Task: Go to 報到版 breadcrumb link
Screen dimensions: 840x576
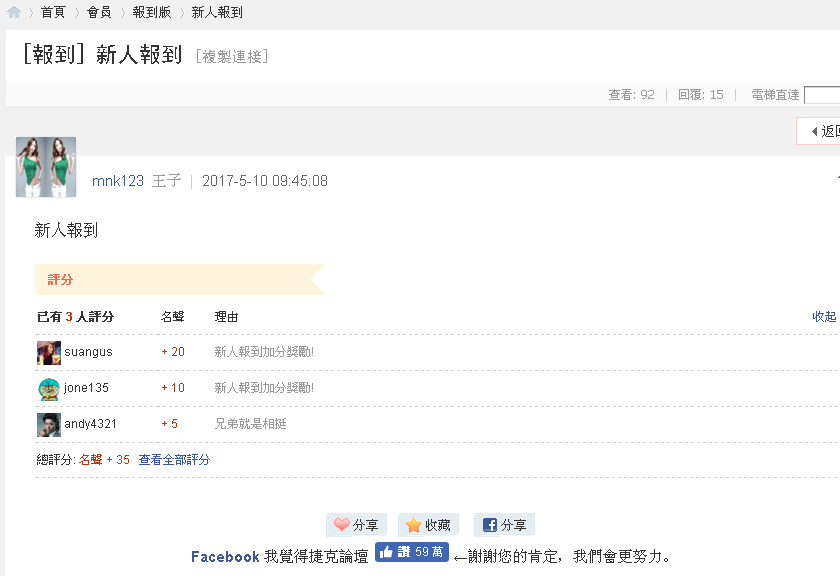Action: click(152, 12)
